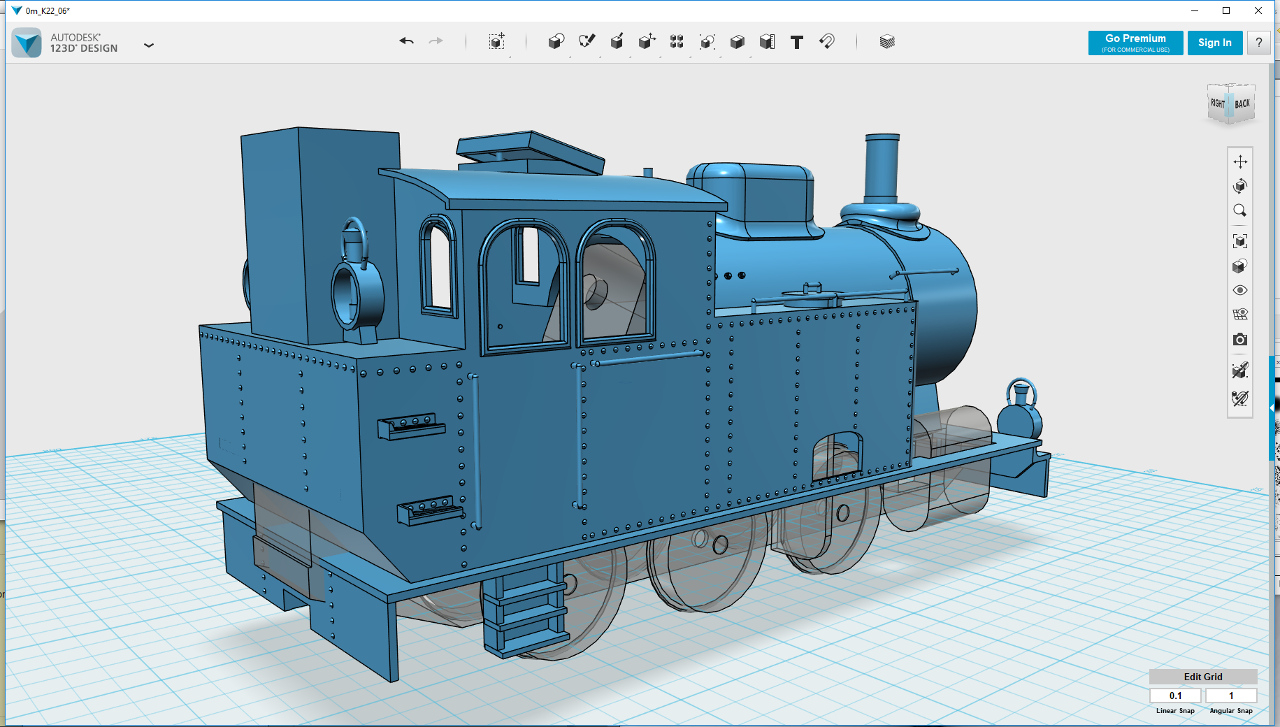Toggle the Snap magnet tool
Image resolution: width=1280 pixels, height=727 pixels.
coord(827,41)
